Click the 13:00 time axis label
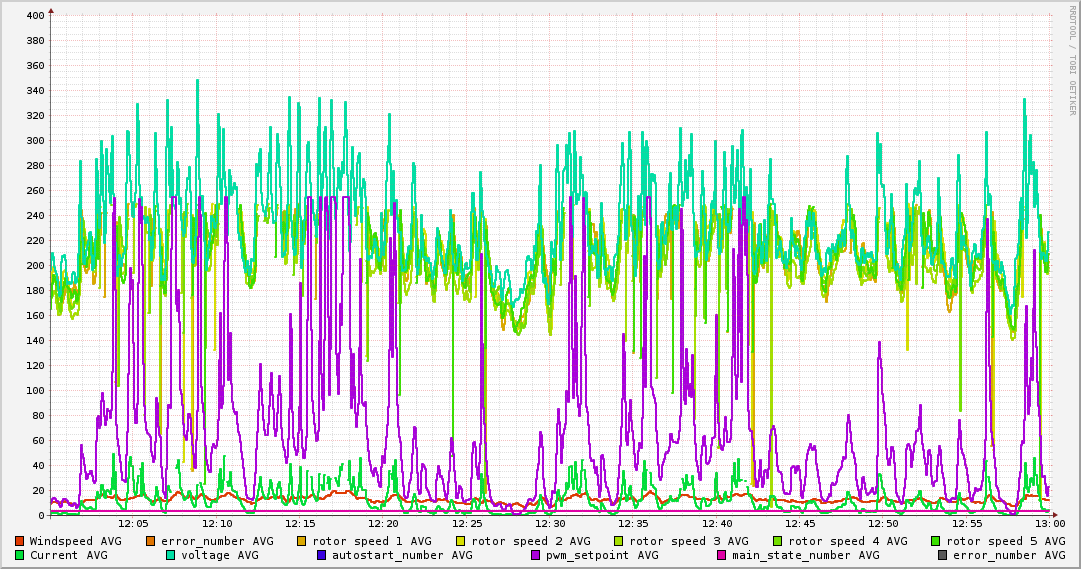 [x=1049, y=523]
